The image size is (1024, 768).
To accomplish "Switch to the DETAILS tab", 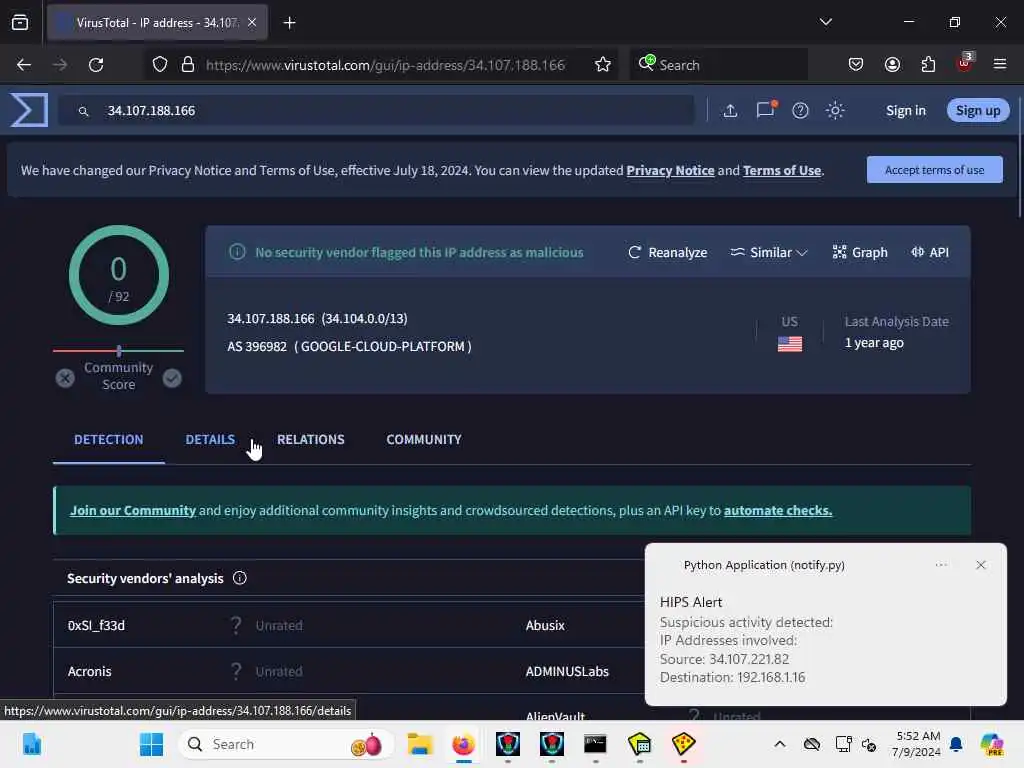I will [210, 440].
